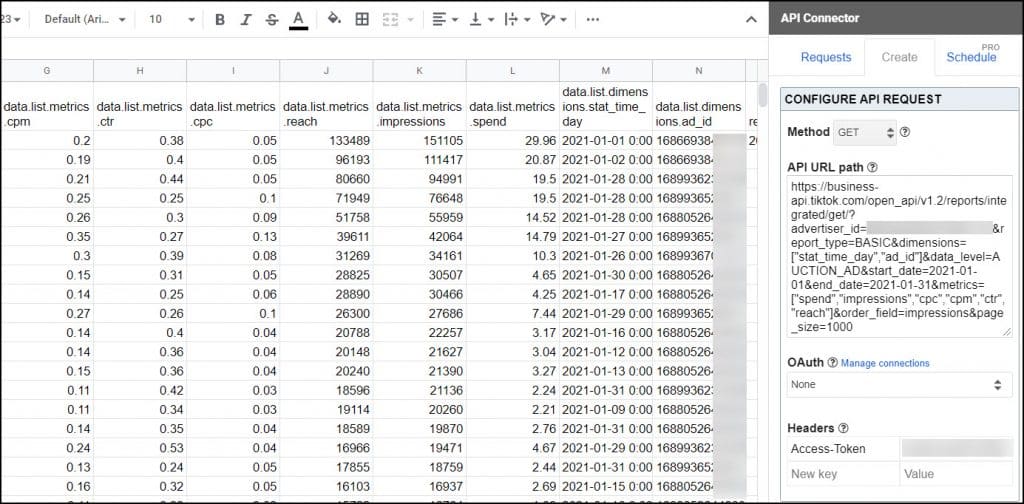Click the header Value field
The image size is (1024, 504).
(x=956, y=474)
